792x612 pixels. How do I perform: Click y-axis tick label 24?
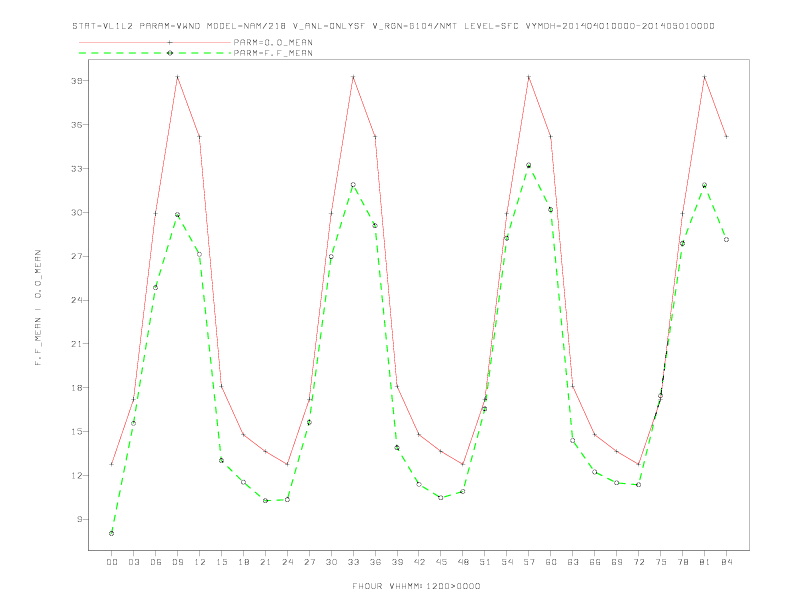(x=77, y=300)
